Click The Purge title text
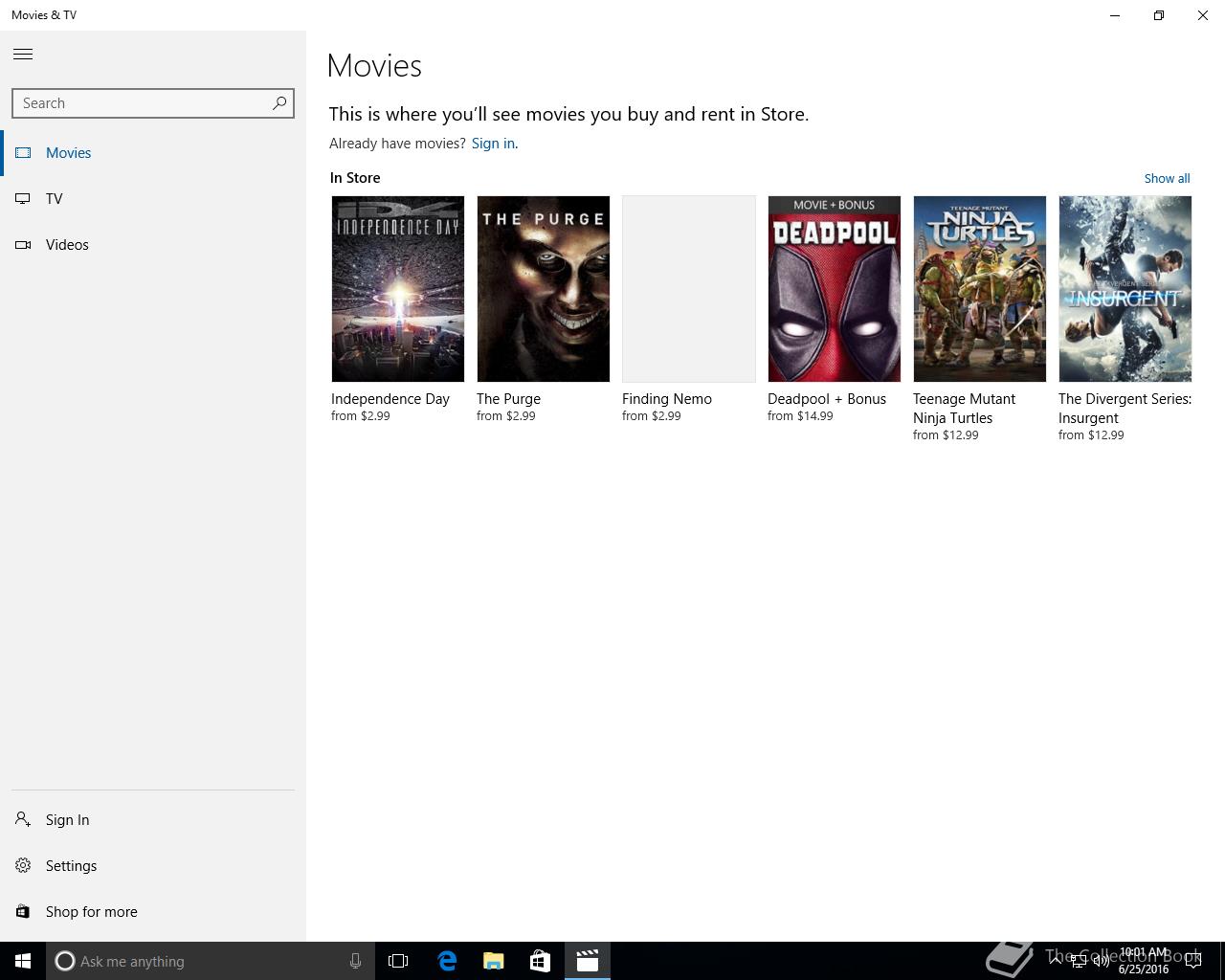This screenshot has width=1225, height=980. click(x=508, y=399)
